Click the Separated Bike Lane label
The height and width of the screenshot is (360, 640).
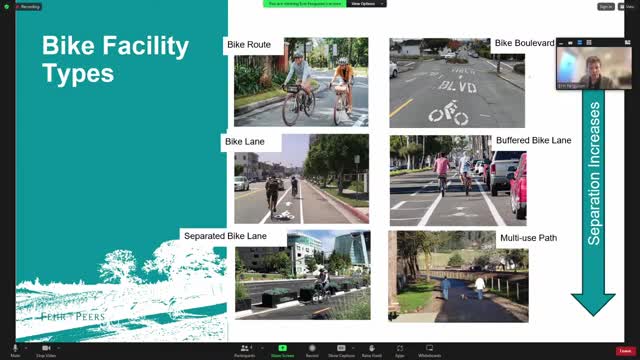pyautogui.click(x=225, y=236)
